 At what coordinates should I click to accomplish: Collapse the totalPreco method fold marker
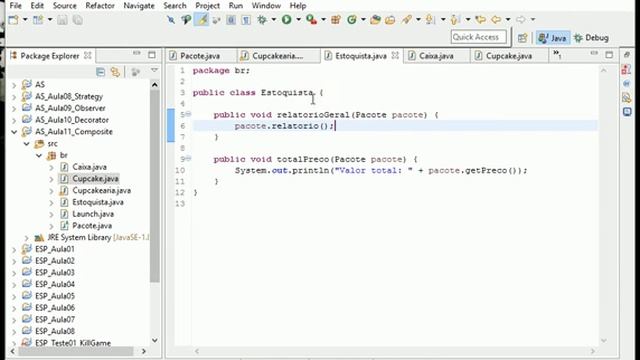188,159
